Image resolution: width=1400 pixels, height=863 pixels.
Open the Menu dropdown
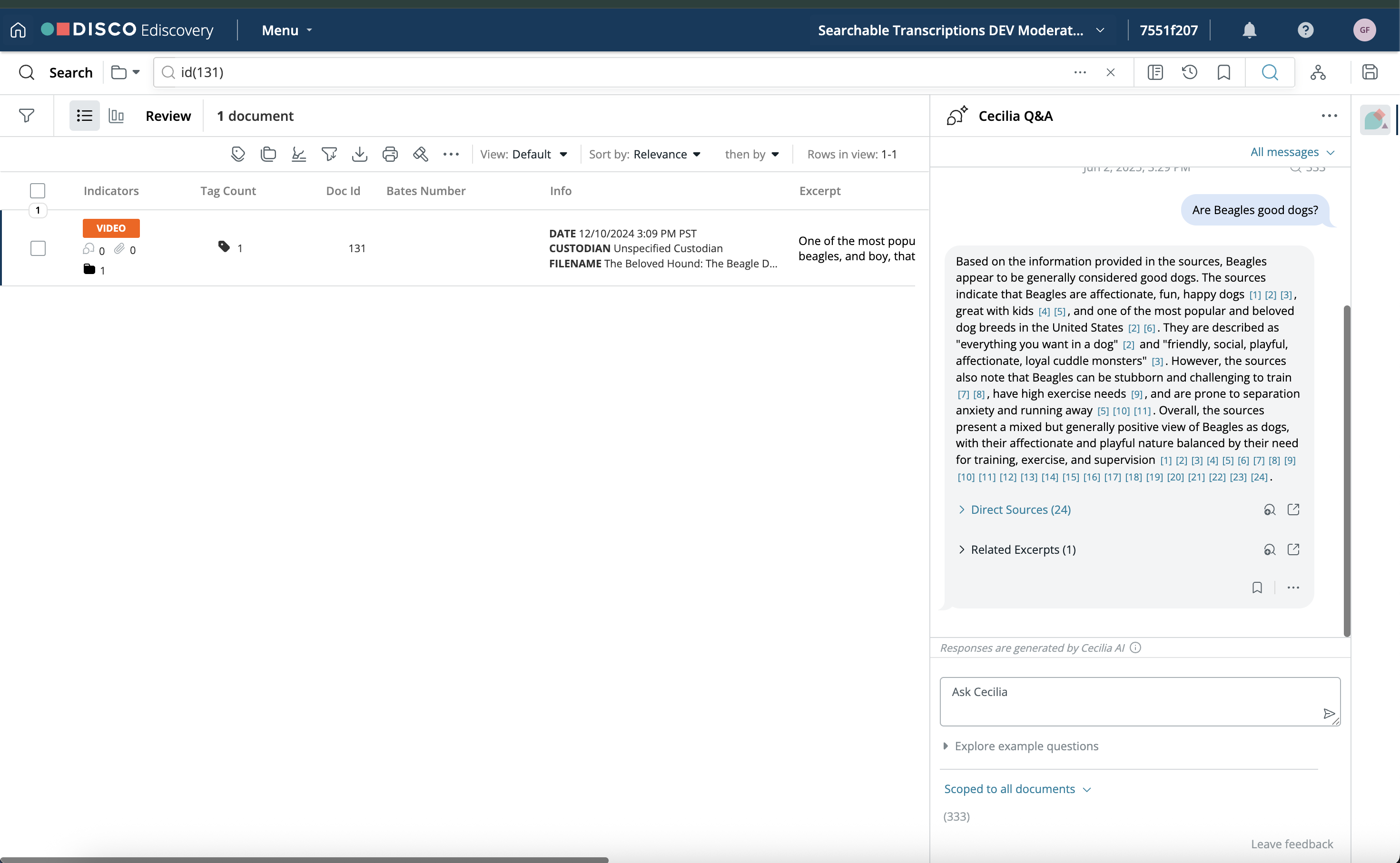[x=287, y=30]
